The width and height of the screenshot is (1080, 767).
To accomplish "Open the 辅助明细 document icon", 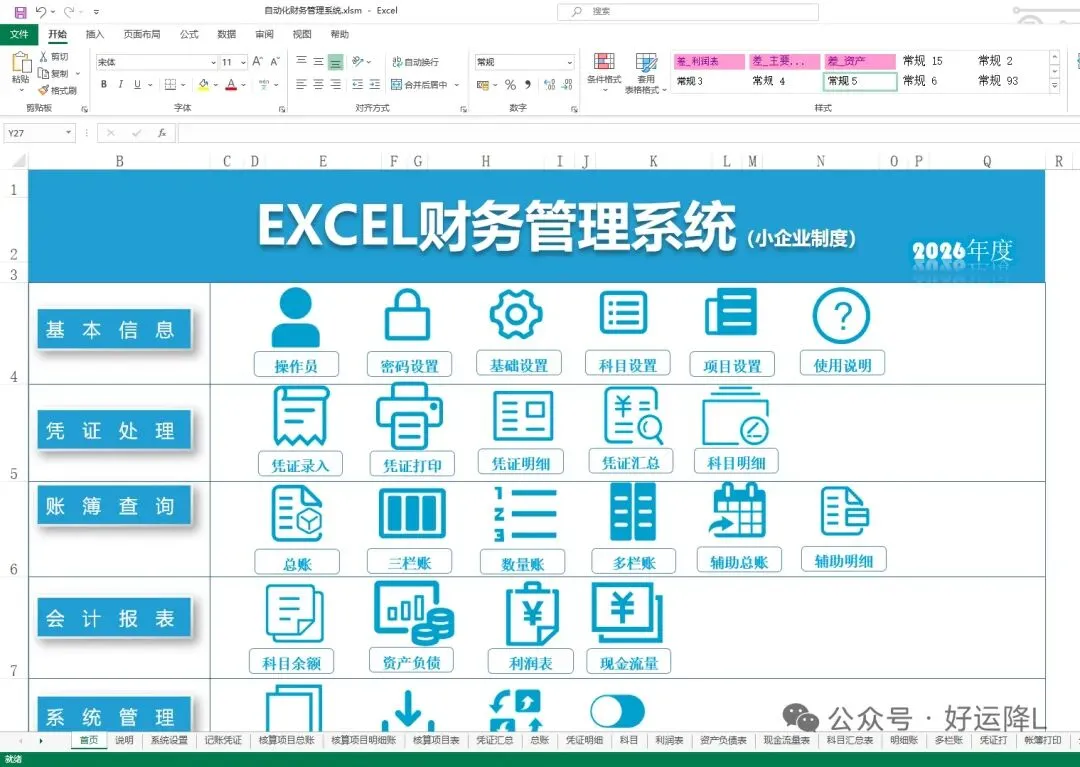I will pos(844,511).
